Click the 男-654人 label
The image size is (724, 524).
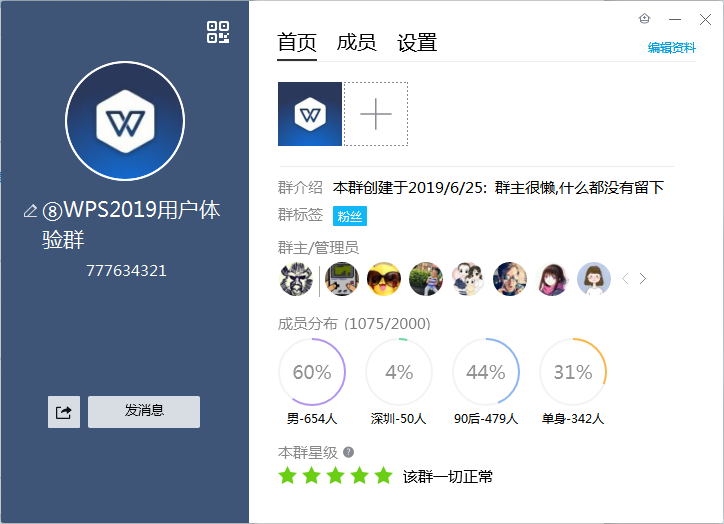[312, 419]
